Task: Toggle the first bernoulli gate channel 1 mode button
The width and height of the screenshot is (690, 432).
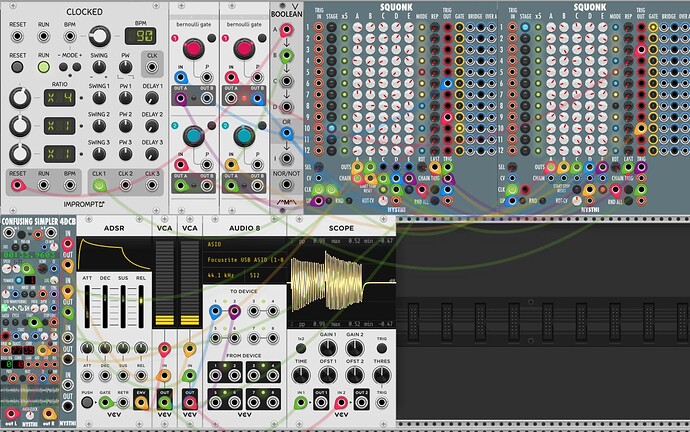Action: (212, 38)
